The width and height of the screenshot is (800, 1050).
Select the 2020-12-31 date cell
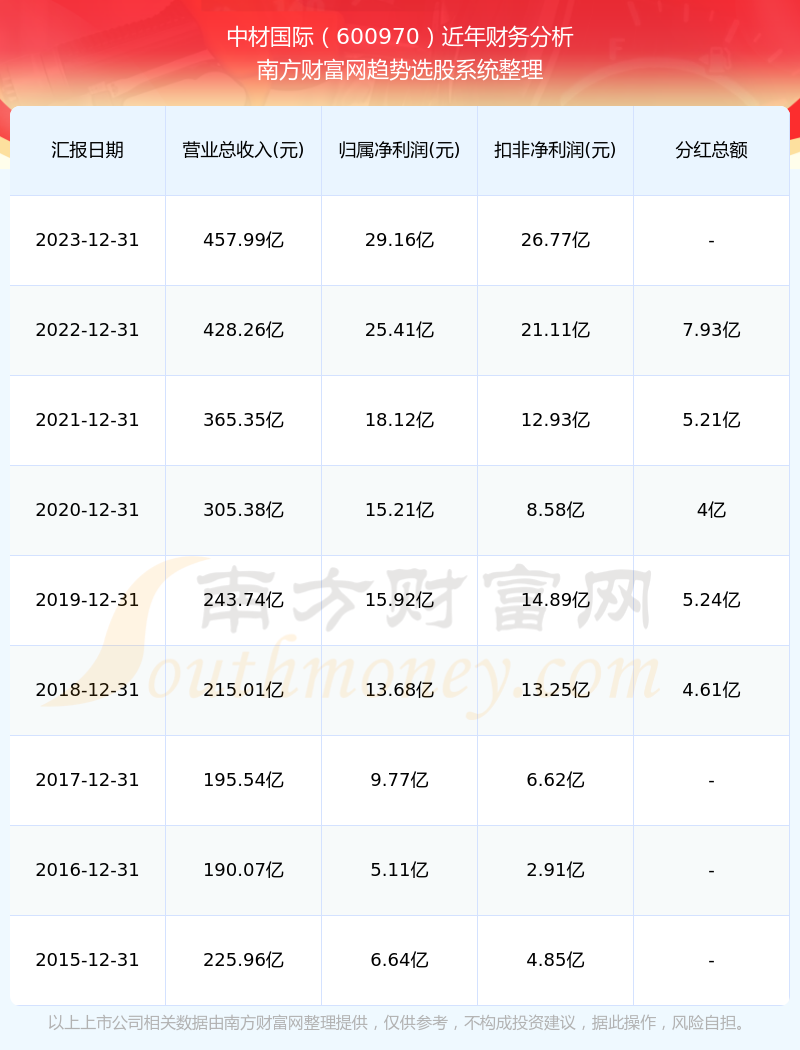(88, 510)
